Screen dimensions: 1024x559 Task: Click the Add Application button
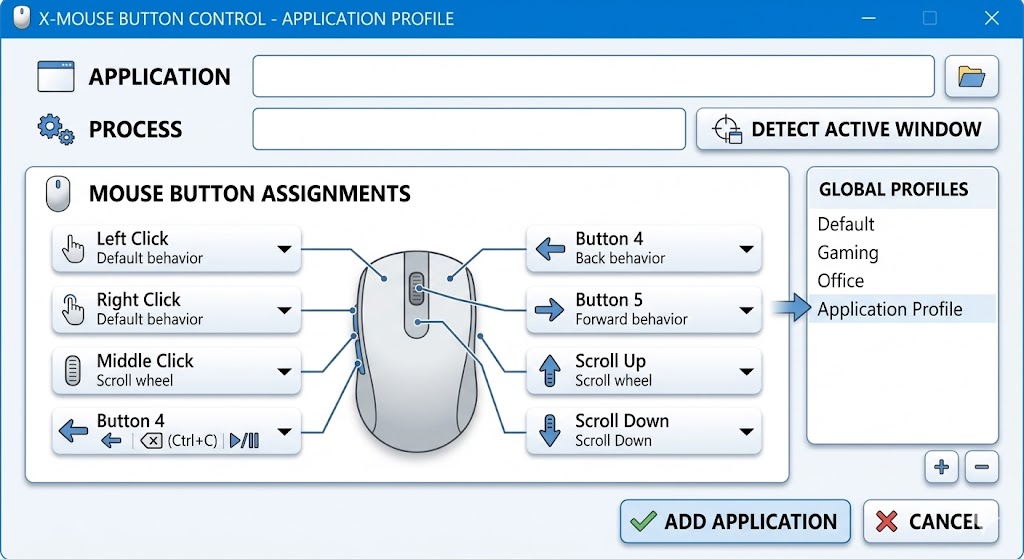(x=735, y=521)
